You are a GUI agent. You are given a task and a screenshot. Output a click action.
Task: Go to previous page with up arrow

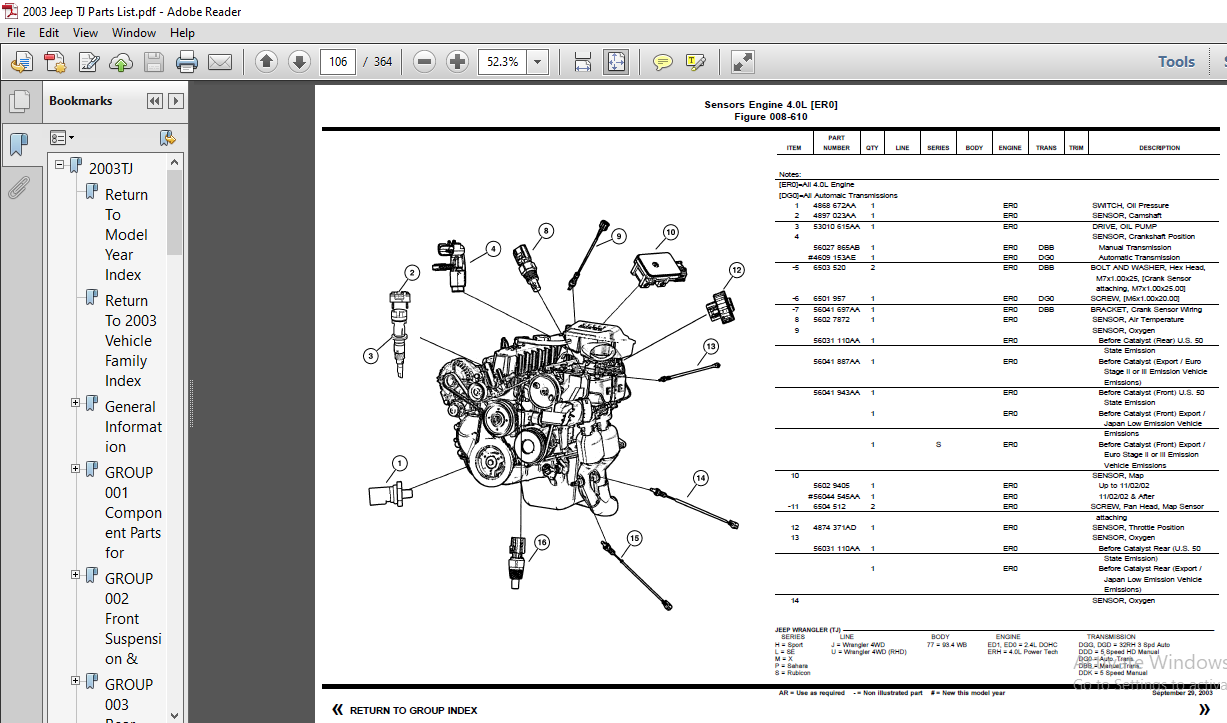click(x=266, y=62)
